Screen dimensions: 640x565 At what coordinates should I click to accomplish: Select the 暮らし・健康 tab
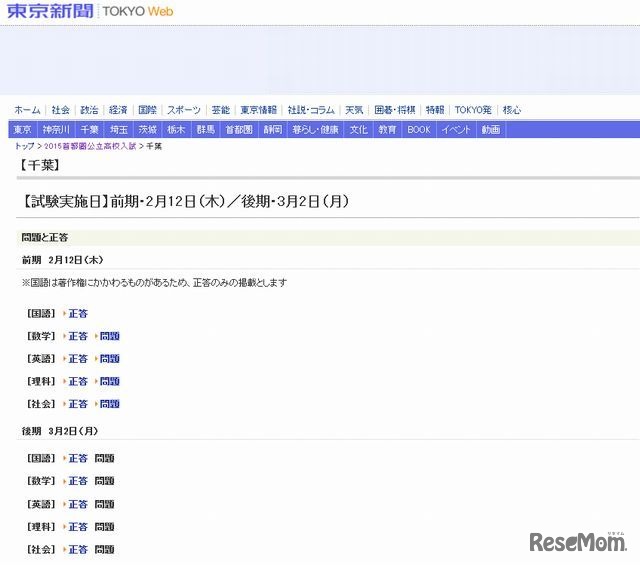(x=315, y=130)
